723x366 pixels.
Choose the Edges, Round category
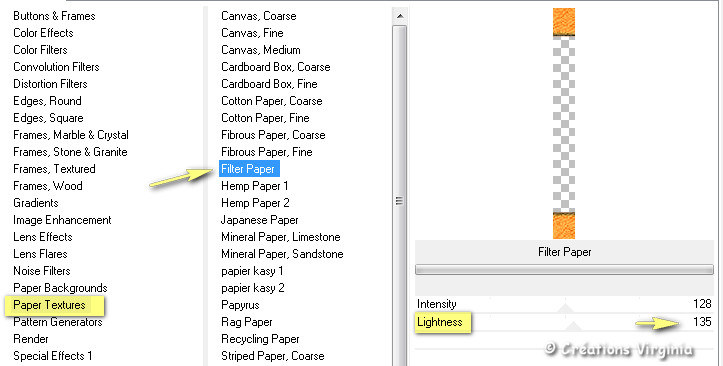(x=47, y=101)
